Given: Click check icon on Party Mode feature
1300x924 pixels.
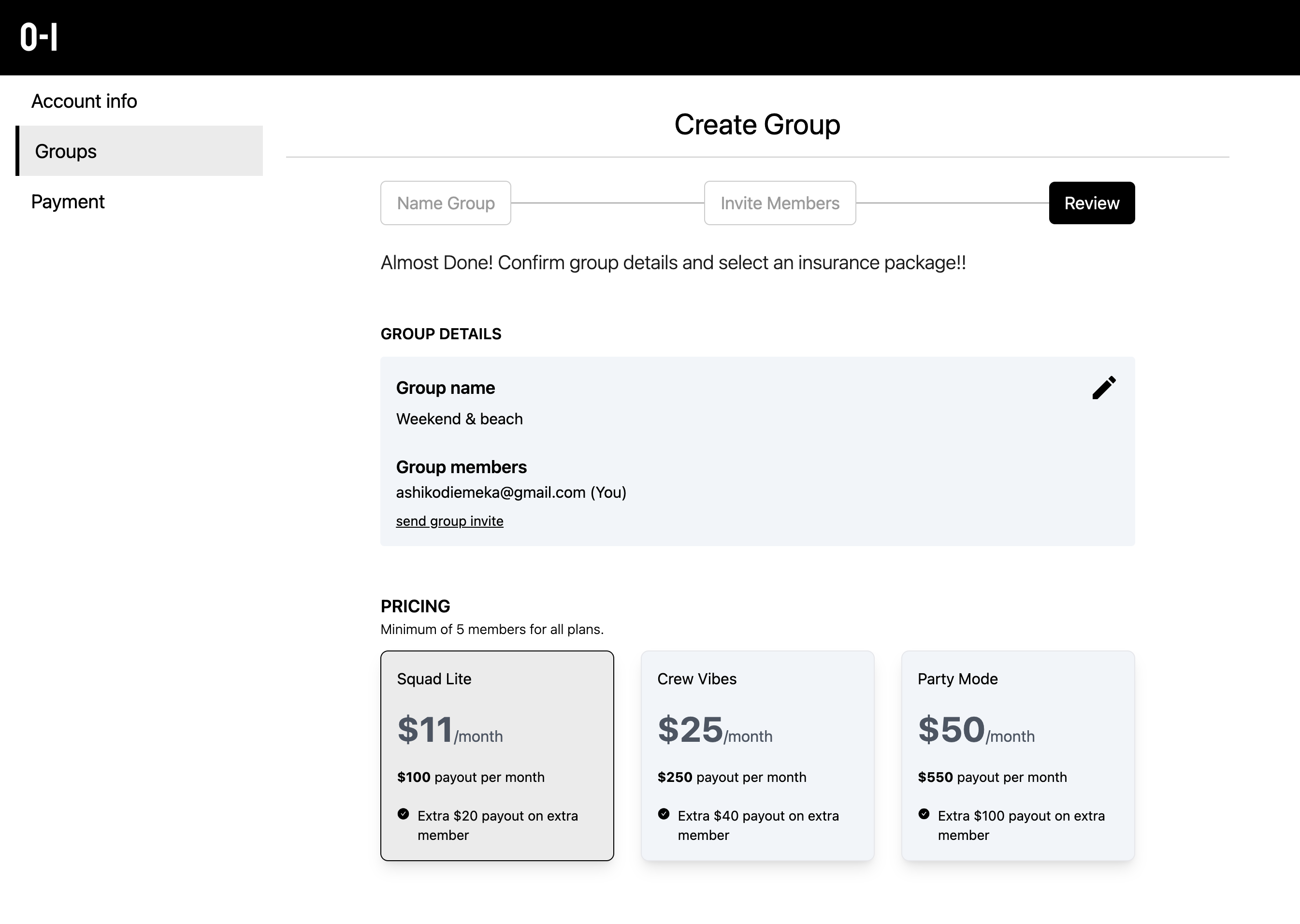Looking at the screenshot, I should tap(924, 814).
